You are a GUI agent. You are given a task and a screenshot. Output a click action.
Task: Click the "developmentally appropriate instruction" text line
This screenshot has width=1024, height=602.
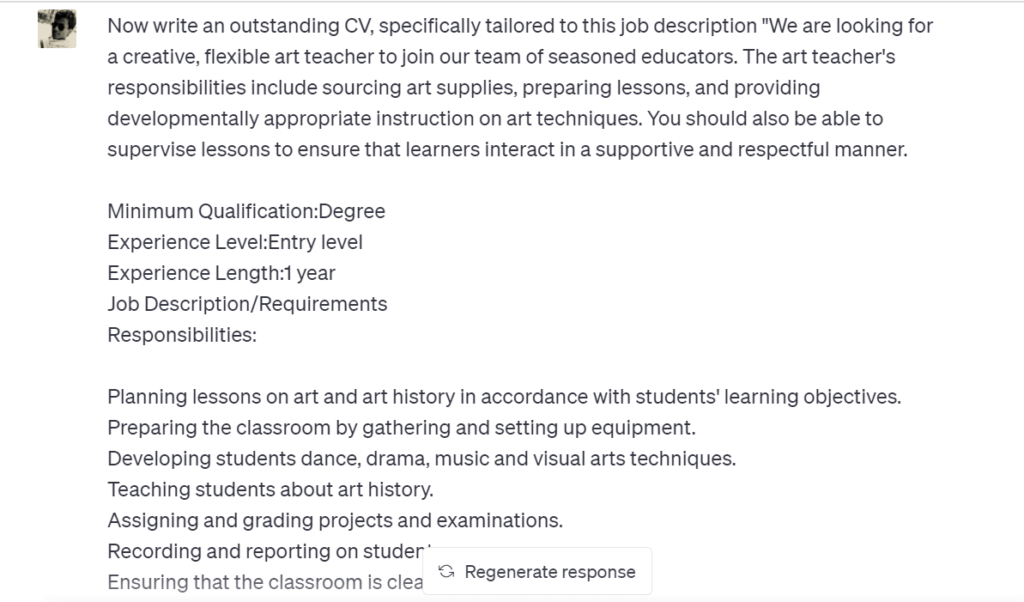point(495,118)
